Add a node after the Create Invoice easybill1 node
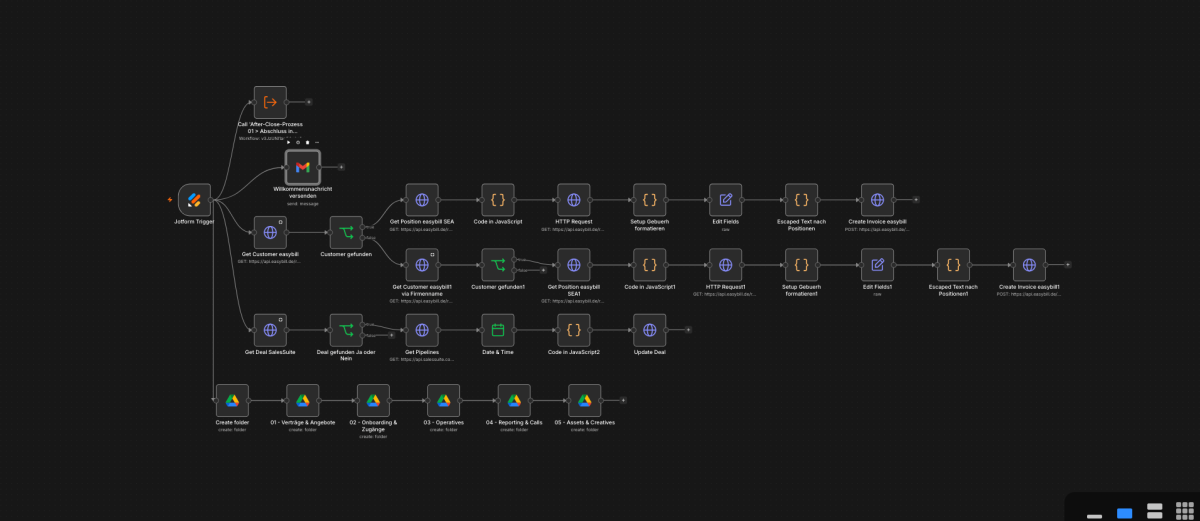Viewport: 1200px width, 521px height. point(1068,265)
